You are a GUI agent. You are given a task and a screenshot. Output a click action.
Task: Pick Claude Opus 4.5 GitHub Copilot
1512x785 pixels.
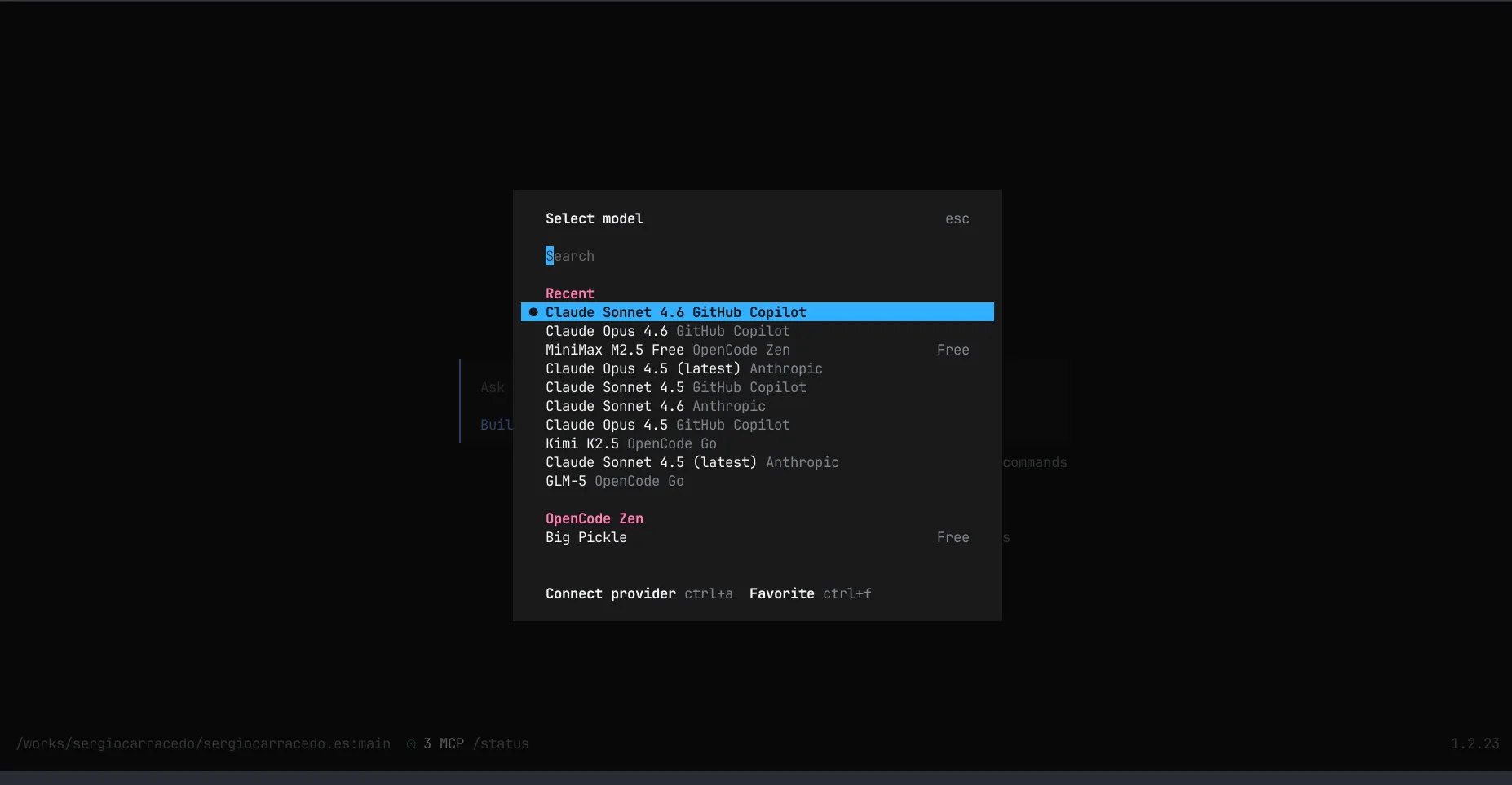coord(667,425)
